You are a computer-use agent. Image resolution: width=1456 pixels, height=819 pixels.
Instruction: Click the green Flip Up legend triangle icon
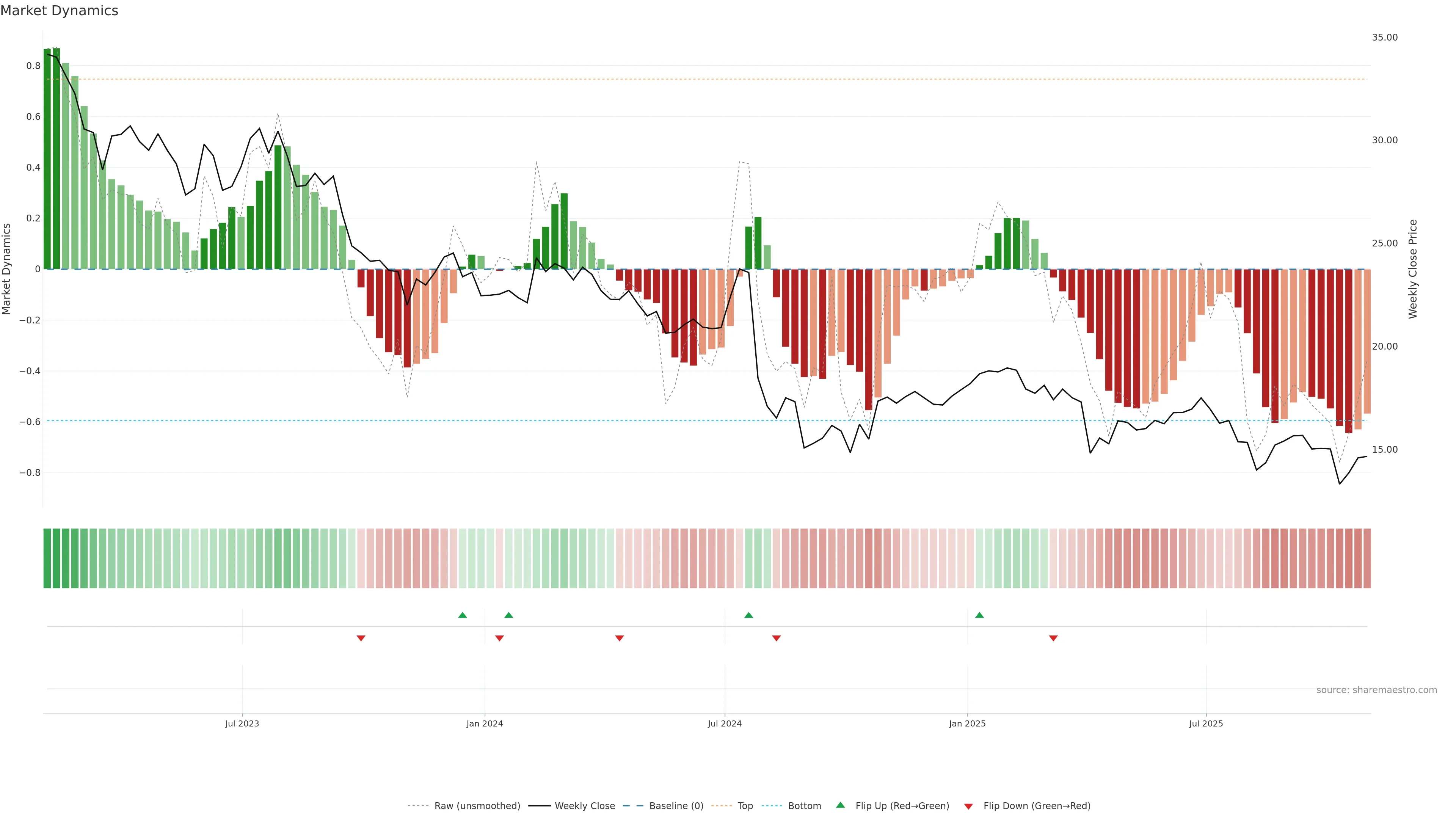pyautogui.click(x=841, y=805)
